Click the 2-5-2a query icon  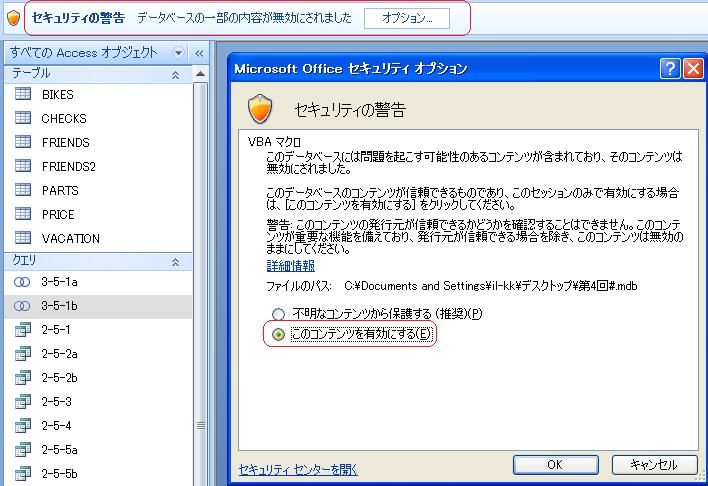pos(23,354)
